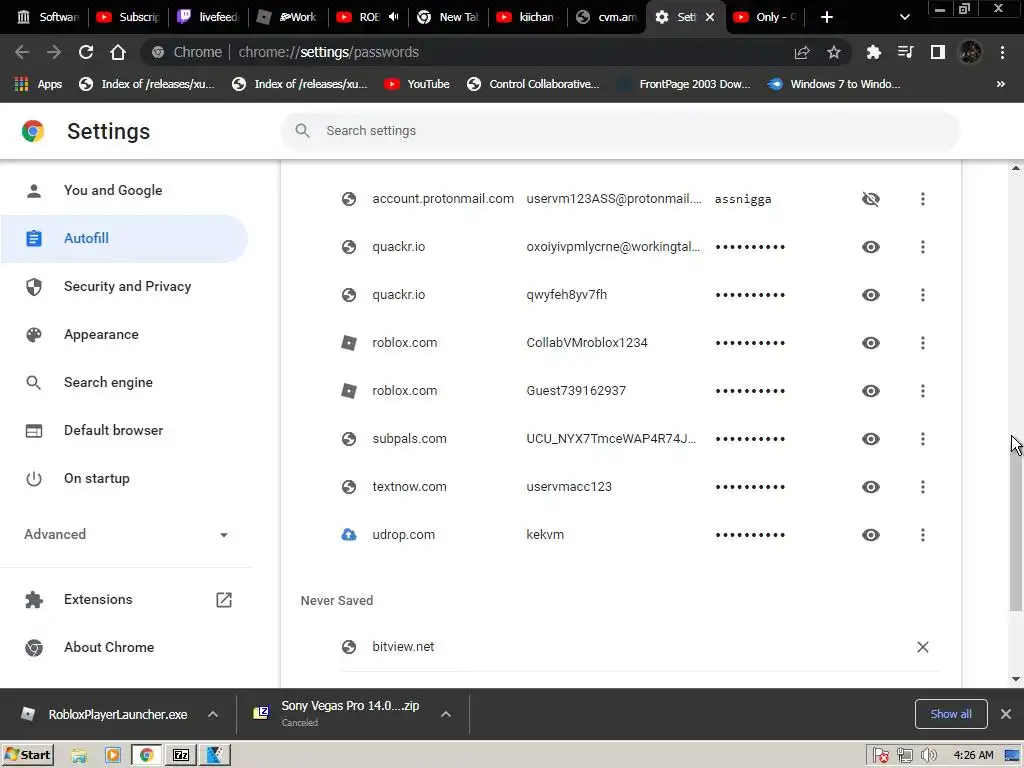Open more actions for textnow.com entry
Image resolution: width=1024 pixels, height=768 pixels.
pyautogui.click(x=922, y=487)
